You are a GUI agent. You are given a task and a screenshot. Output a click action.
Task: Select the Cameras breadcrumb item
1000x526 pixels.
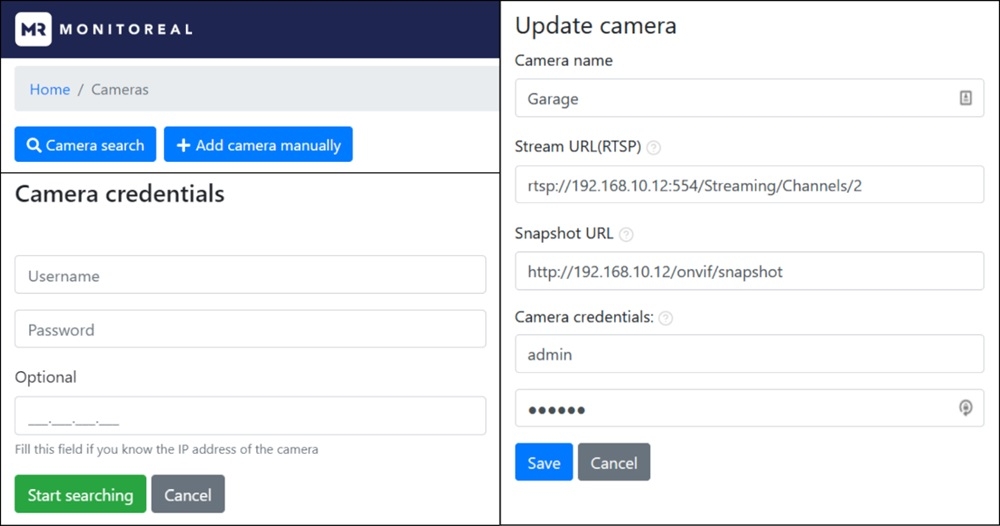[120, 89]
